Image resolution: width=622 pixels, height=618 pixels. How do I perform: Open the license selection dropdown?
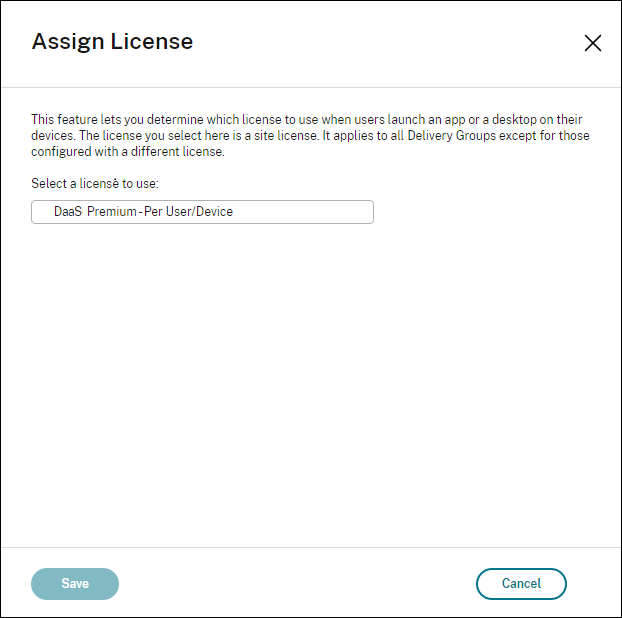(202, 212)
